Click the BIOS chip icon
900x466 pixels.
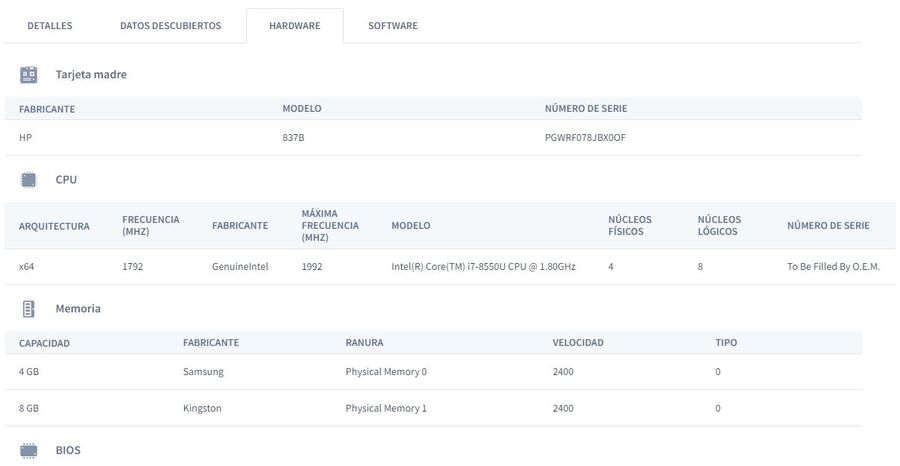pyautogui.click(x=28, y=451)
